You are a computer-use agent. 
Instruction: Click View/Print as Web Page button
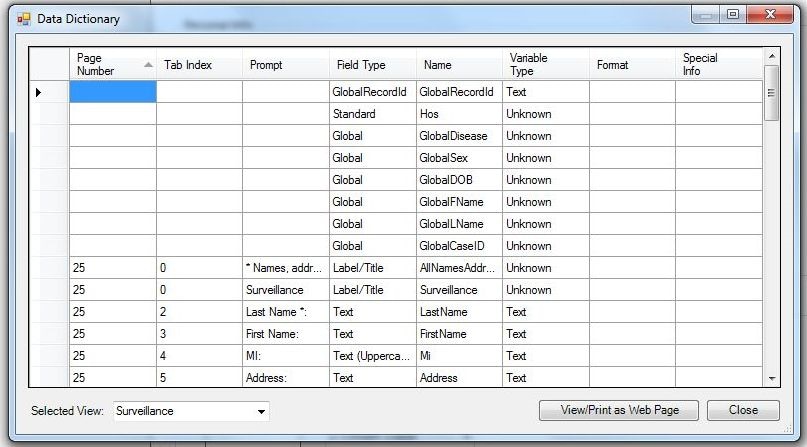(618, 410)
